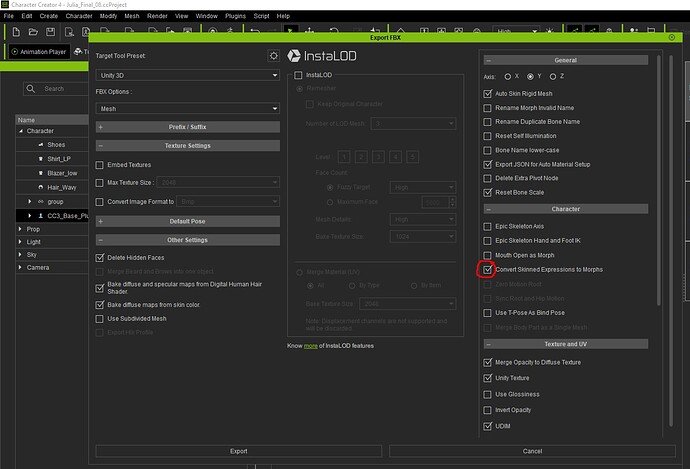Click the Open Project folder icon
The height and width of the screenshot is (469, 690).
pyautogui.click(x=33, y=32)
